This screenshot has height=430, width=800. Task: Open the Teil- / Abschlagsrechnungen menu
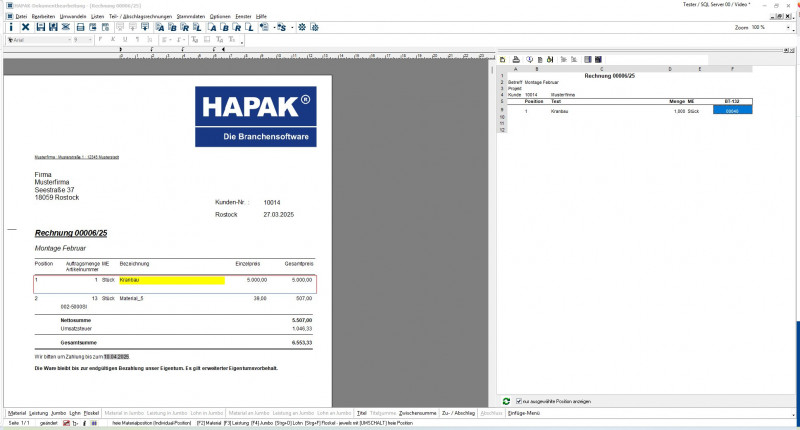point(140,16)
